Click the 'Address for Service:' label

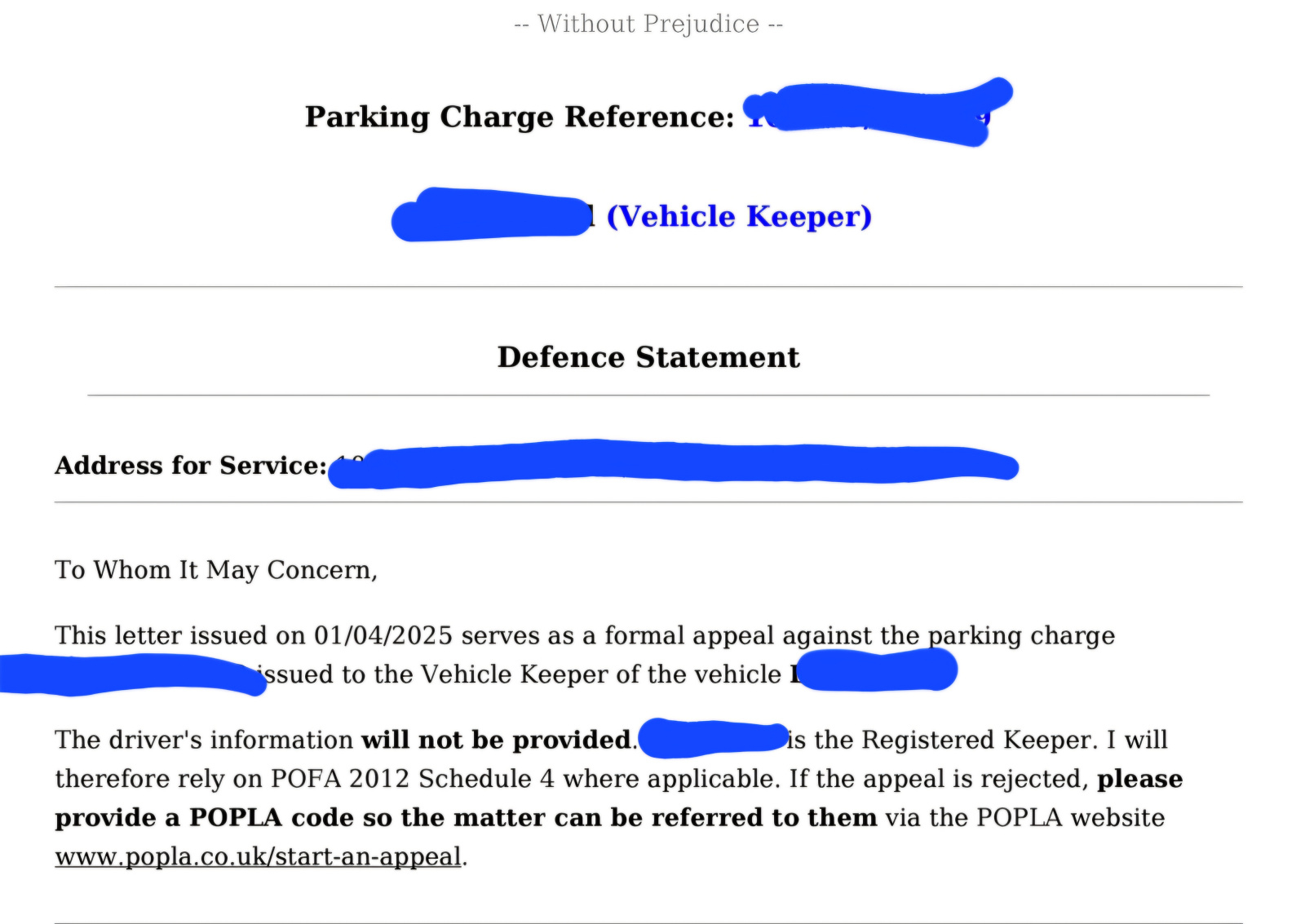click(x=191, y=466)
